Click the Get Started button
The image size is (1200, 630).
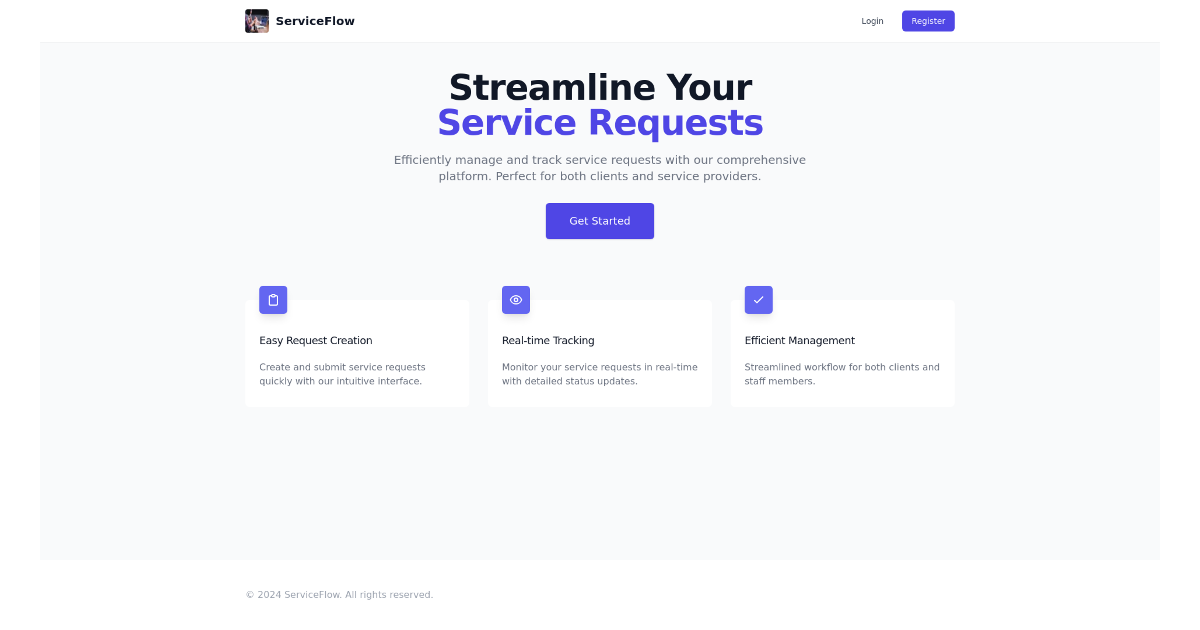600,221
